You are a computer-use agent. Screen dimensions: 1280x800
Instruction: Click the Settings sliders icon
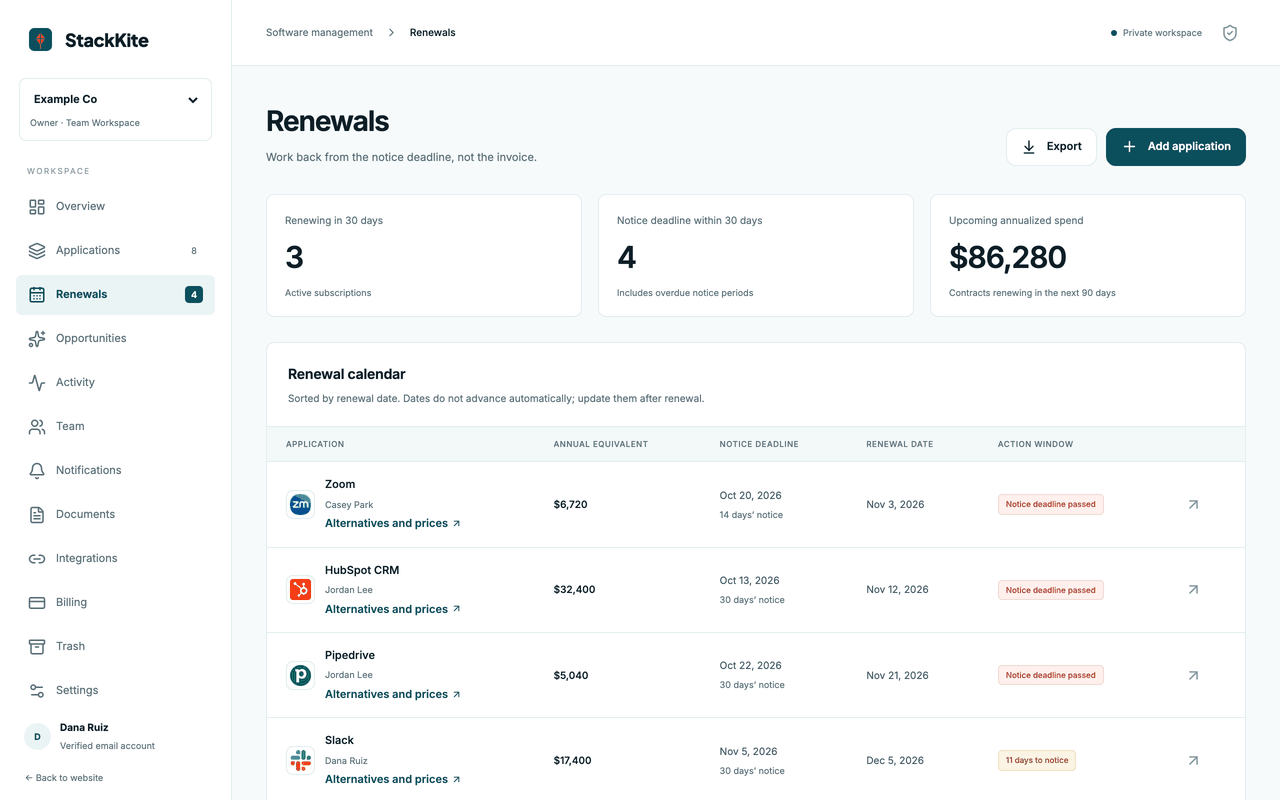coord(37,691)
